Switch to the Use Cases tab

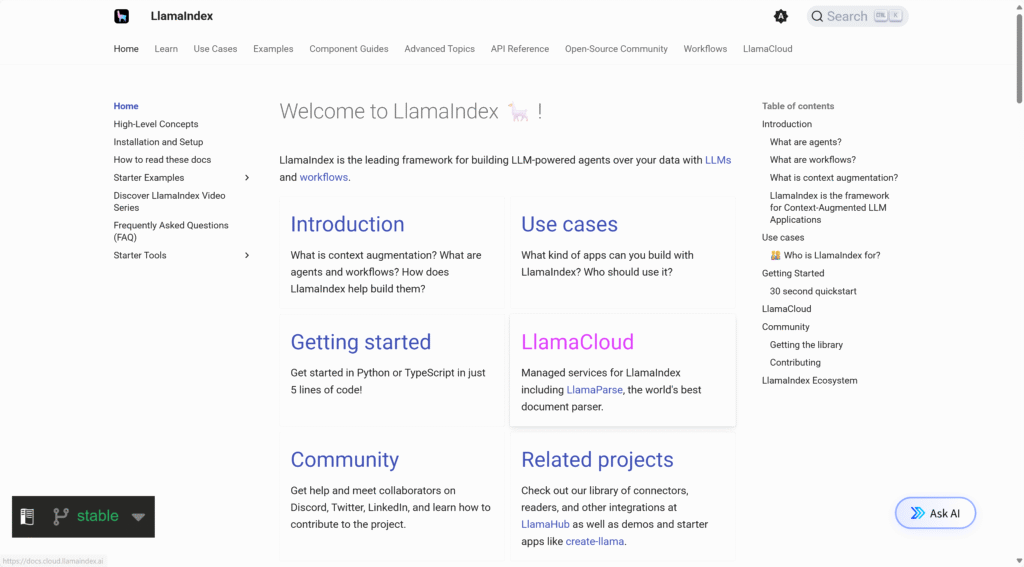(215, 49)
